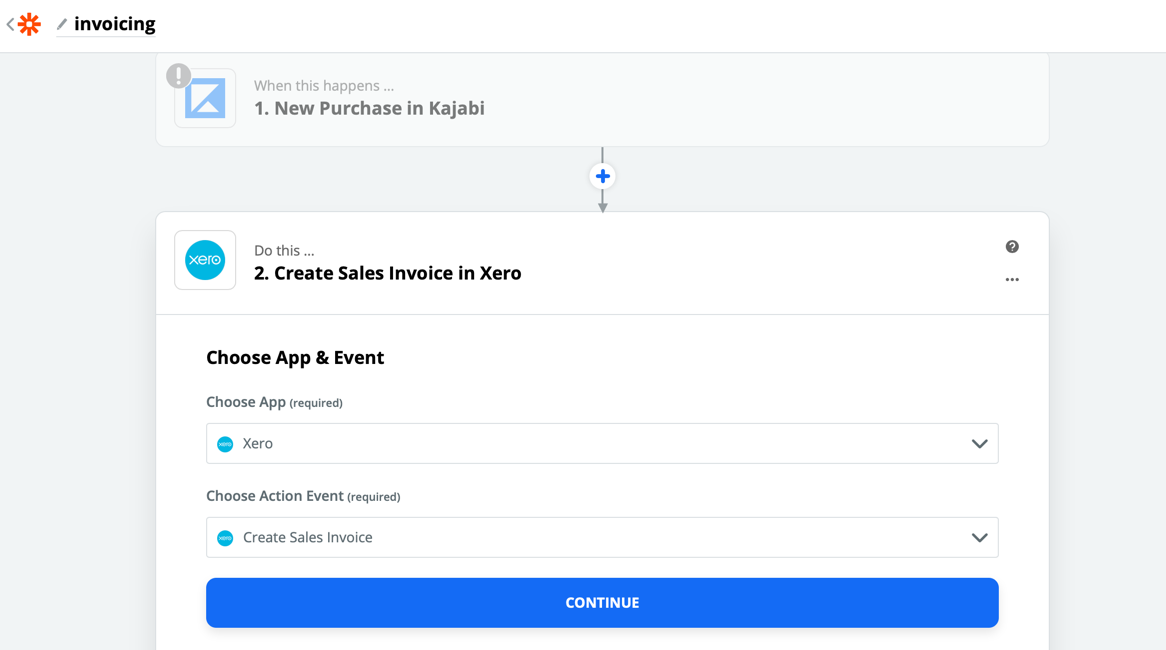Add a step with the blue plus button
Screen dimensions: 1166x650
[602, 176]
